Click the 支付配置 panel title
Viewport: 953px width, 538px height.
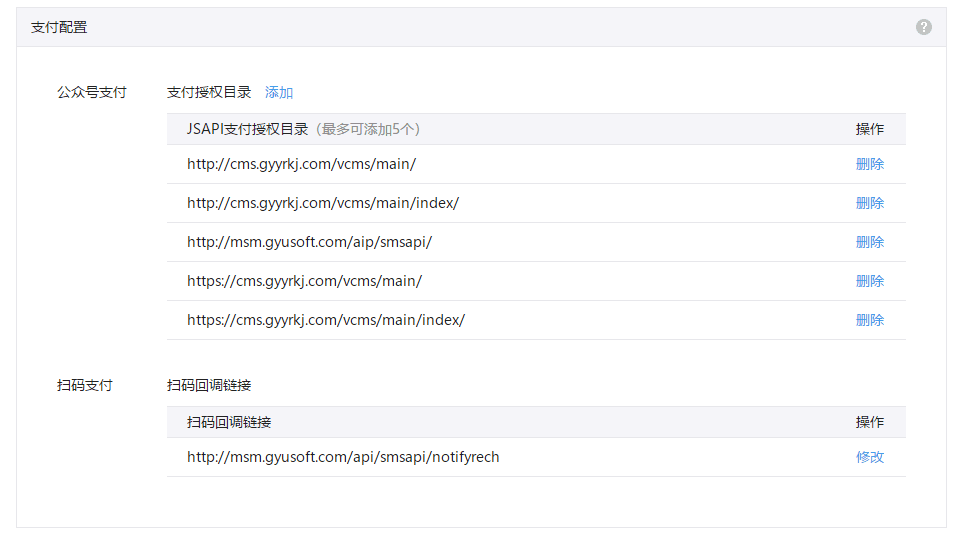pos(59,27)
